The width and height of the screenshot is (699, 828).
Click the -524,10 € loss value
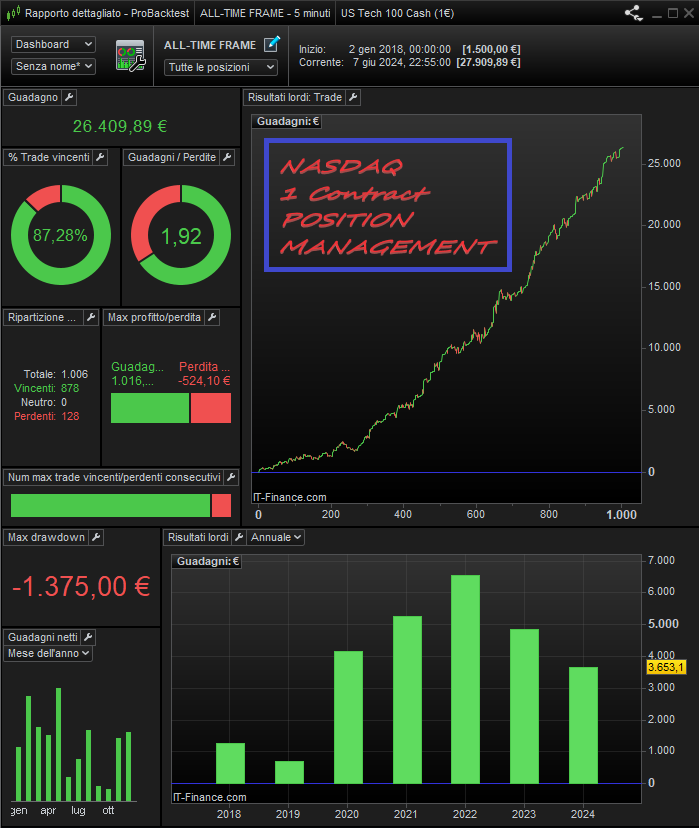204,380
